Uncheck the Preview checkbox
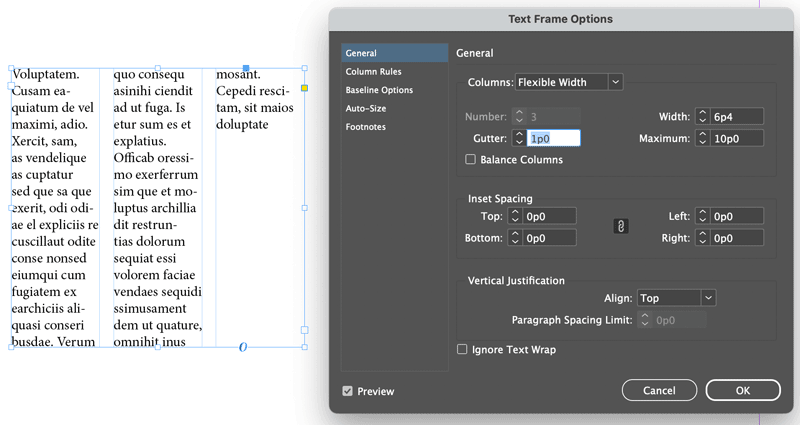The width and height of the screenshot is (800, 425). [347, 391]
